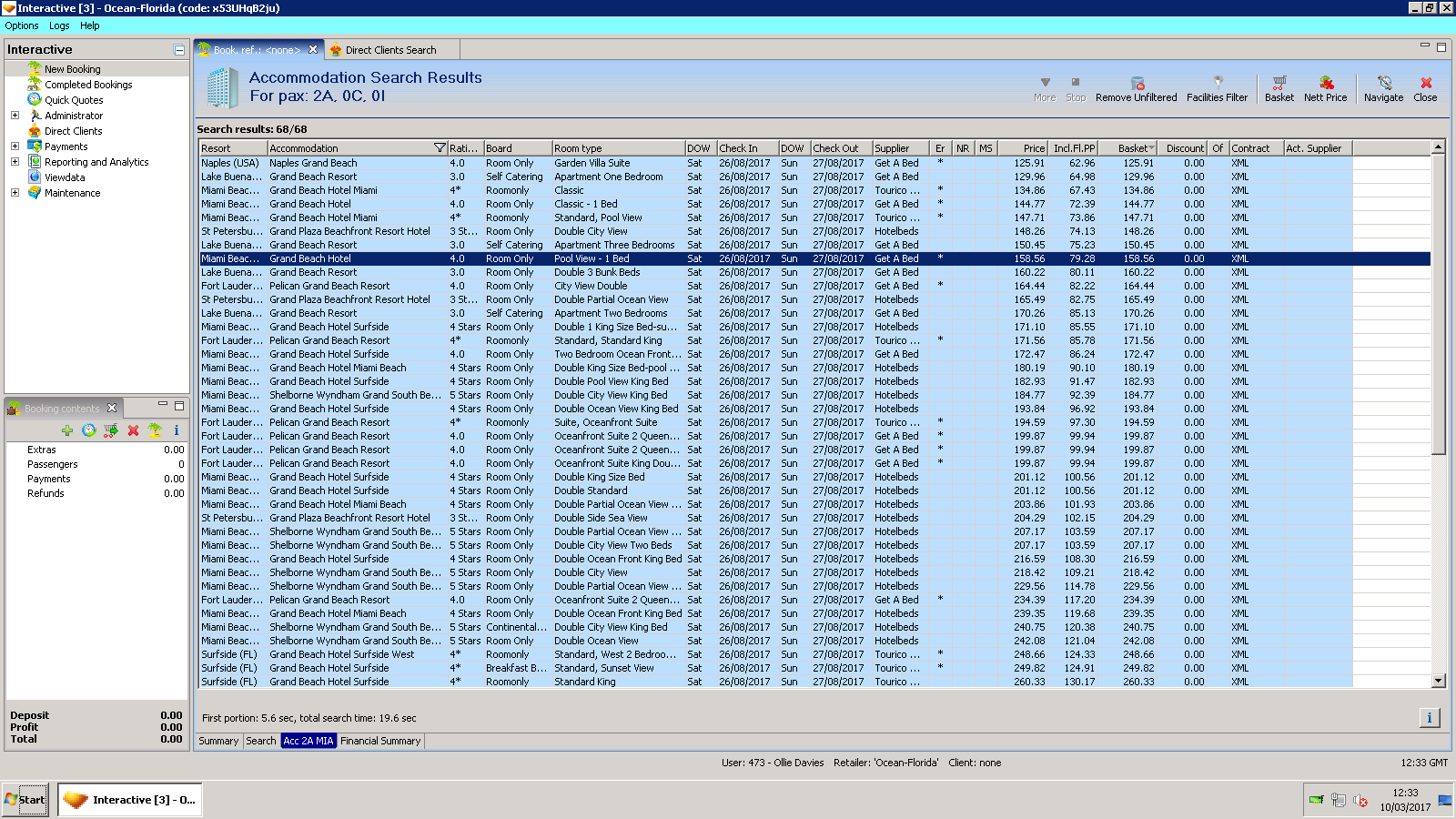Open the Windows Start button
1456x819 pixels.
pos(25,800)
